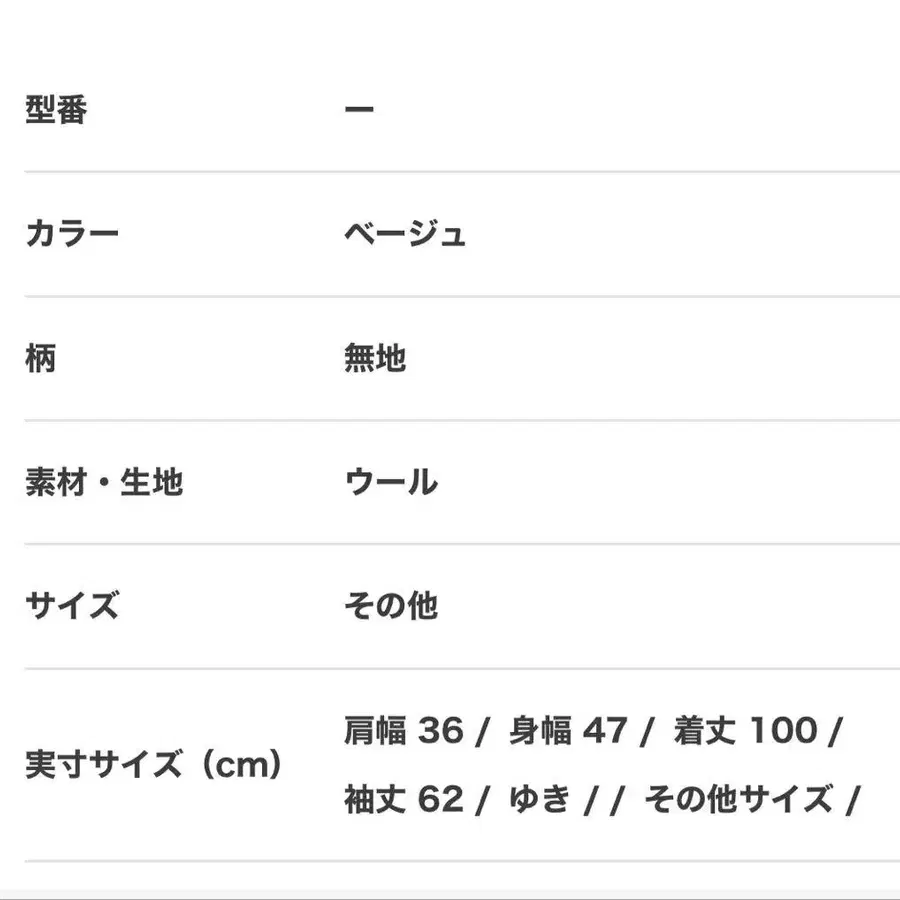The height and width of the screenshot is (900, 900).
Task: Click the 肩幅 36 measurement
Action: pyautogui.click(x=404, y=732)
